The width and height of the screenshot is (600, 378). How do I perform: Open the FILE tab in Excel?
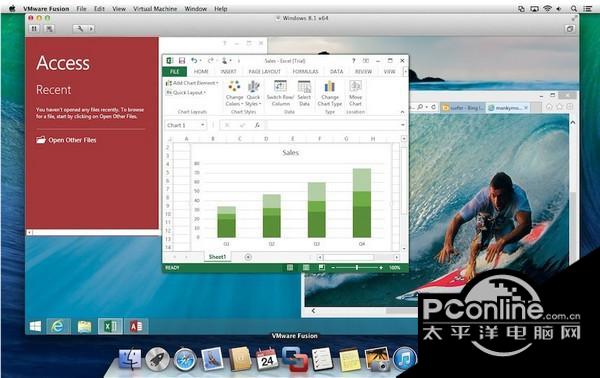pos(174,72)
